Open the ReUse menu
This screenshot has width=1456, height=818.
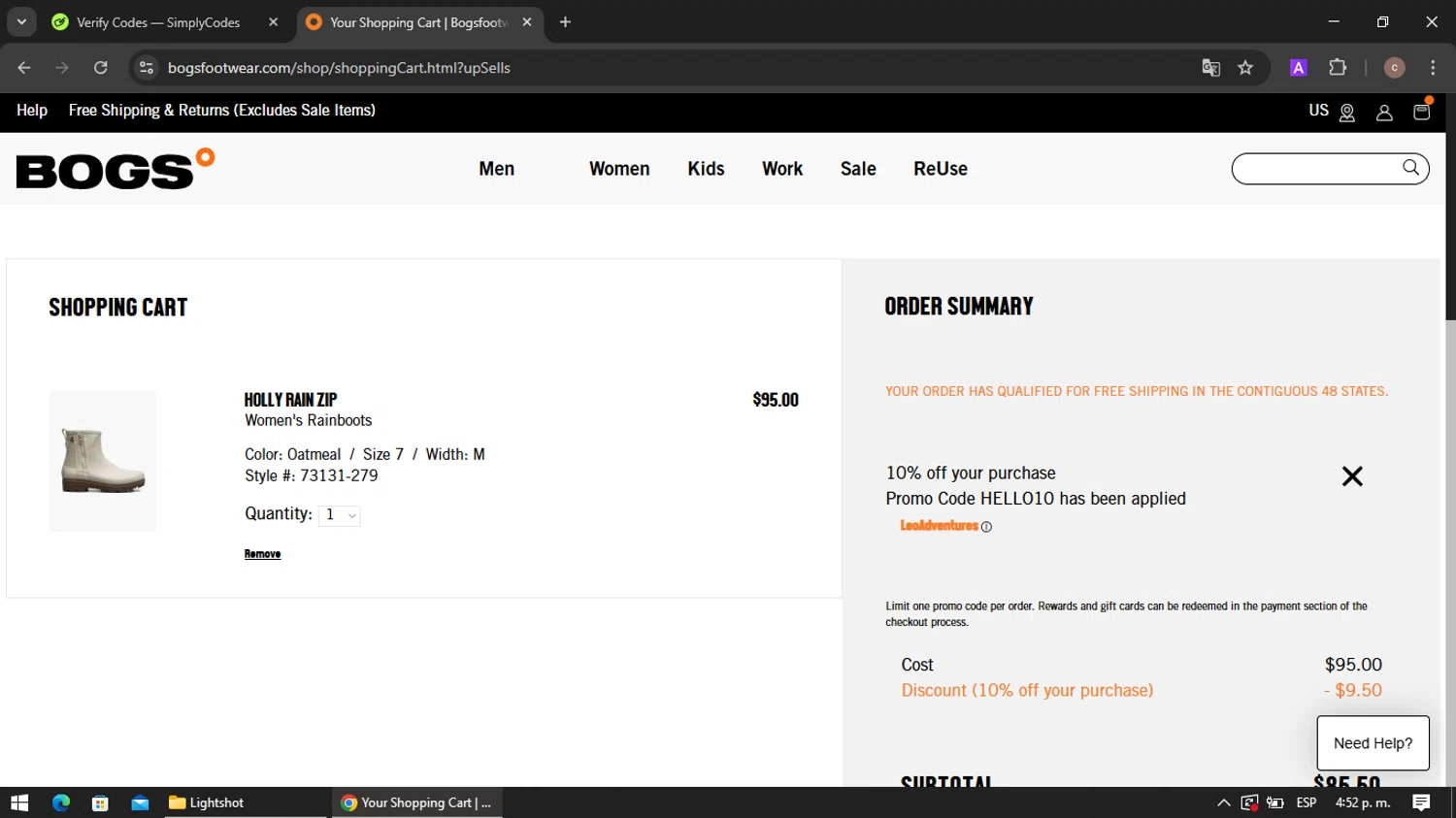tap(941, 169)
